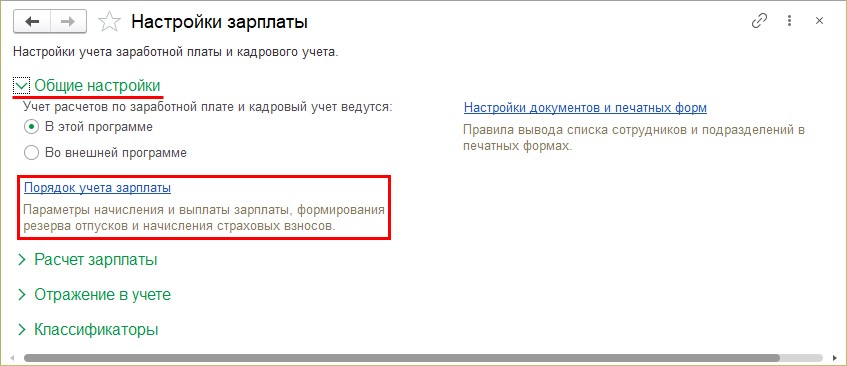Open the three-dot more menu
The width and height of the screenshot is (847, 366).
(790, 22)
